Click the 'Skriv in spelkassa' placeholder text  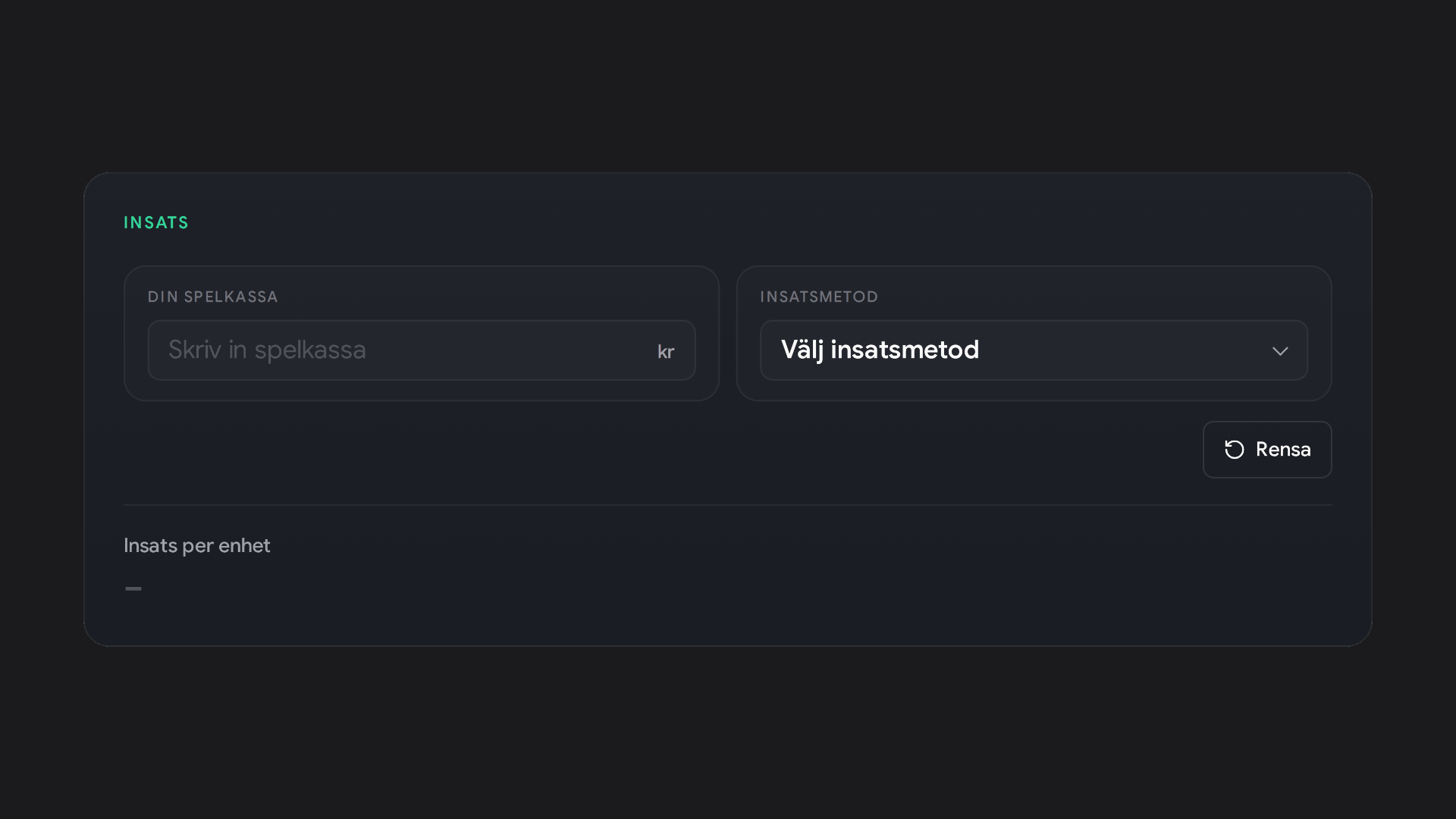point(267,350)
